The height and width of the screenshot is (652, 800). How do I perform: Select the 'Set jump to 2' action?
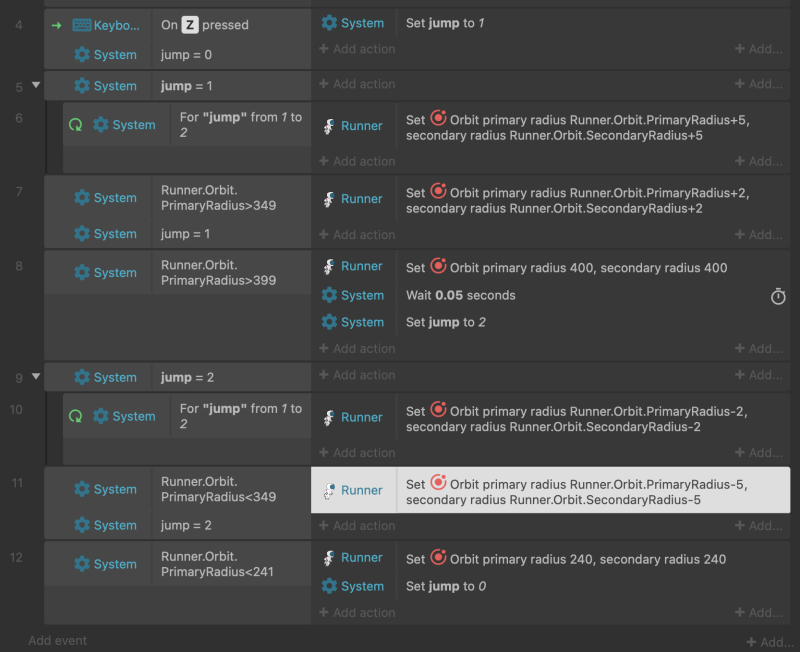tap(446, 322)
